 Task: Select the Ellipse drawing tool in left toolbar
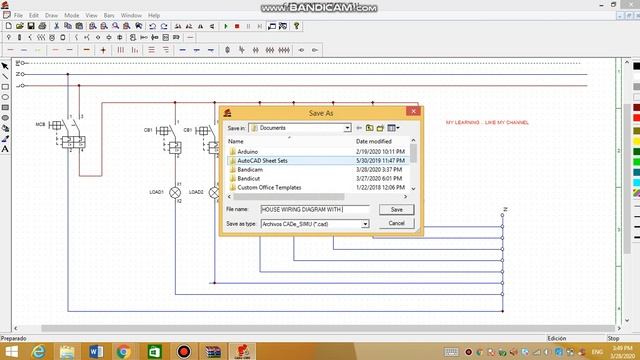pos(5,97)
